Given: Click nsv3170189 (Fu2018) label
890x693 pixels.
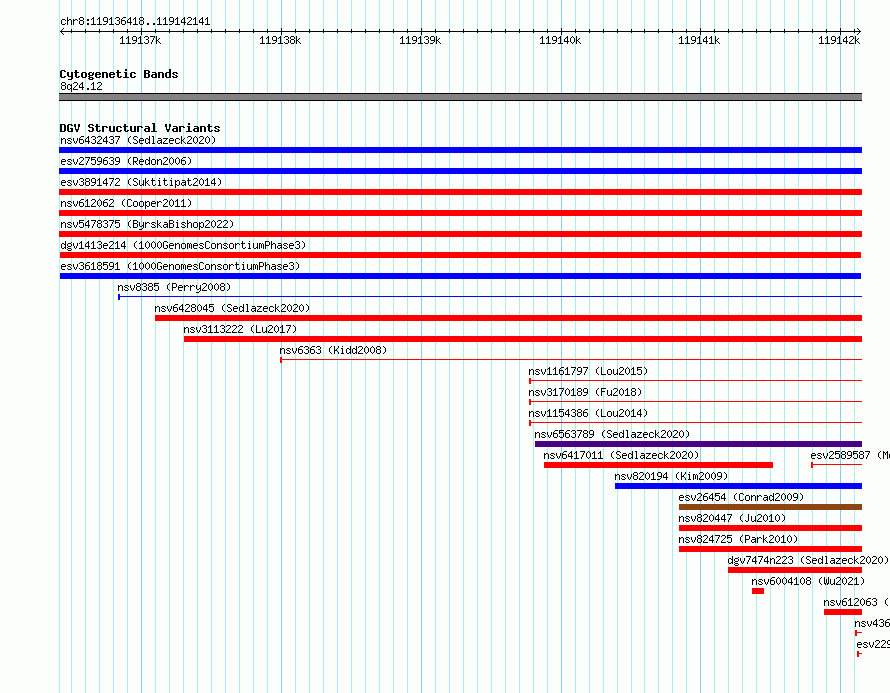Looking at the screenshot, I should point(585,392).
